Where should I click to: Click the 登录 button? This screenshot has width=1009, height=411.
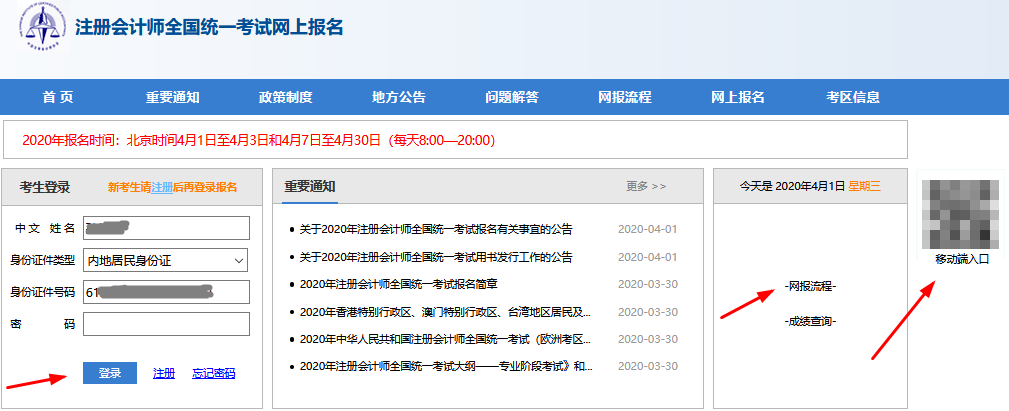point(110,373)
